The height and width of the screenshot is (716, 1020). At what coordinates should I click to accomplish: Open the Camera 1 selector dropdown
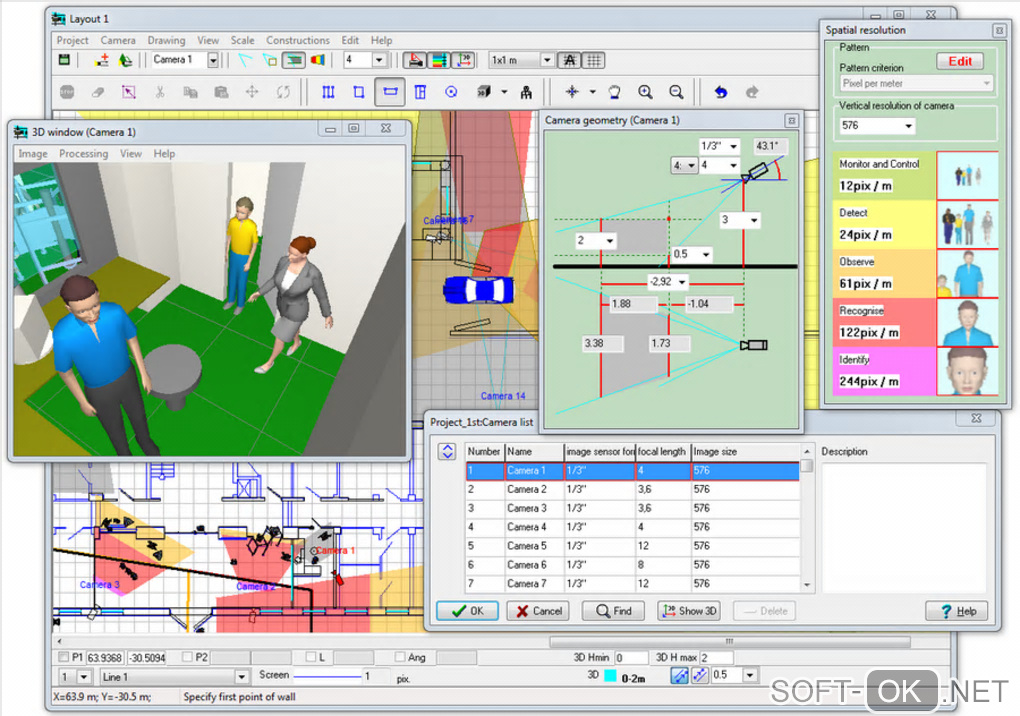pyautogui.click(x=213, y=60)
